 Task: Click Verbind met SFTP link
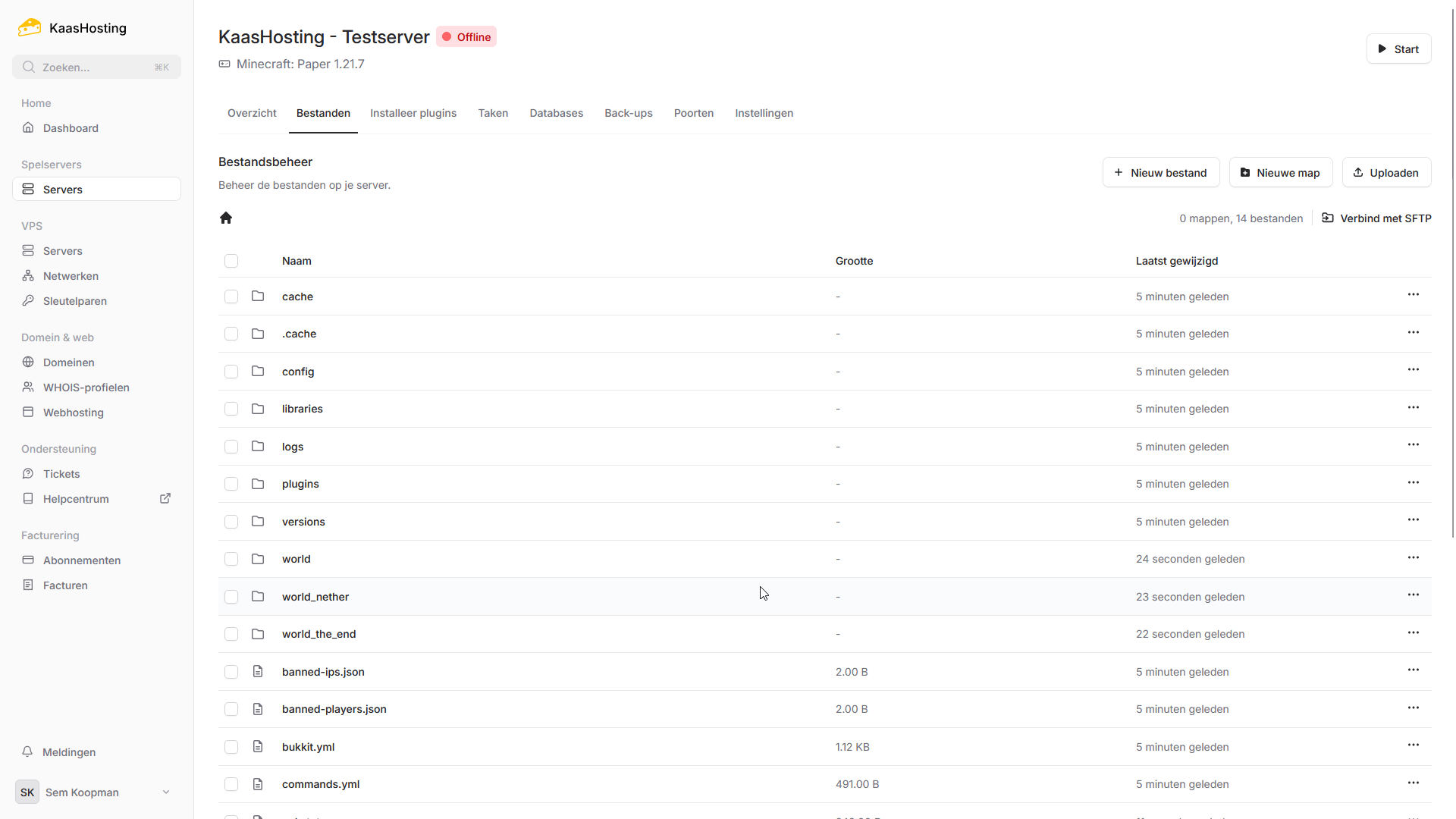click(x=1376, y=218)
